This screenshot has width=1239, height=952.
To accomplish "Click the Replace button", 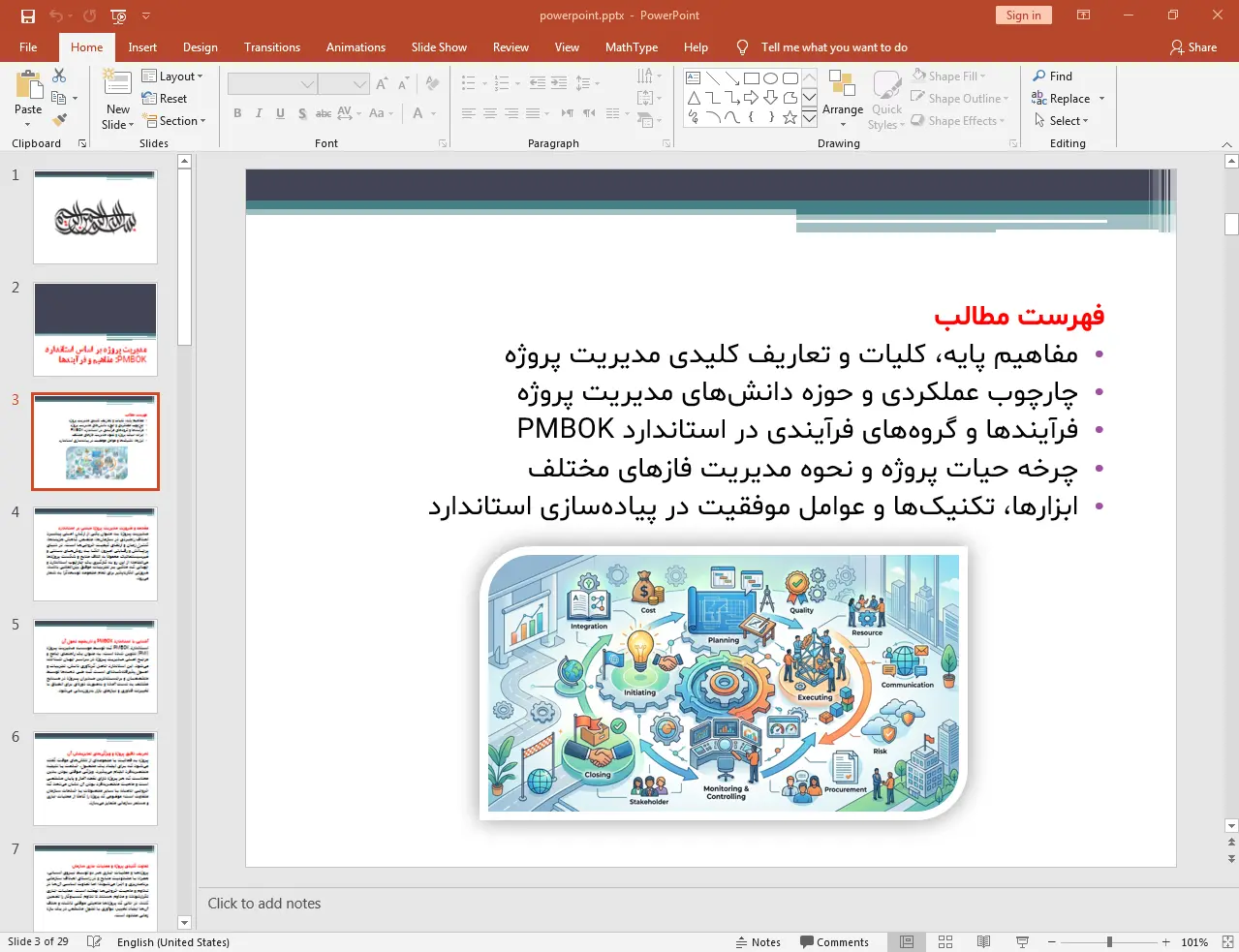I will click(x=1061, y=98).
